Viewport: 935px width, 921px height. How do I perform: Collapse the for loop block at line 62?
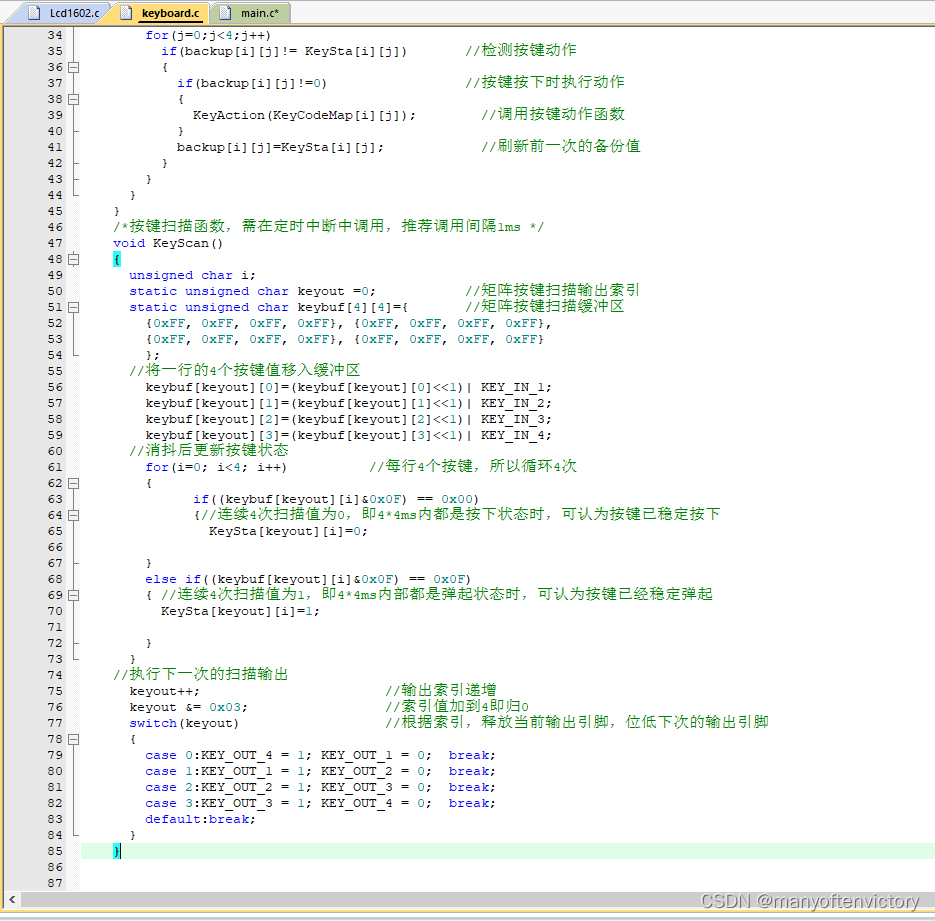tap(73, 483)
